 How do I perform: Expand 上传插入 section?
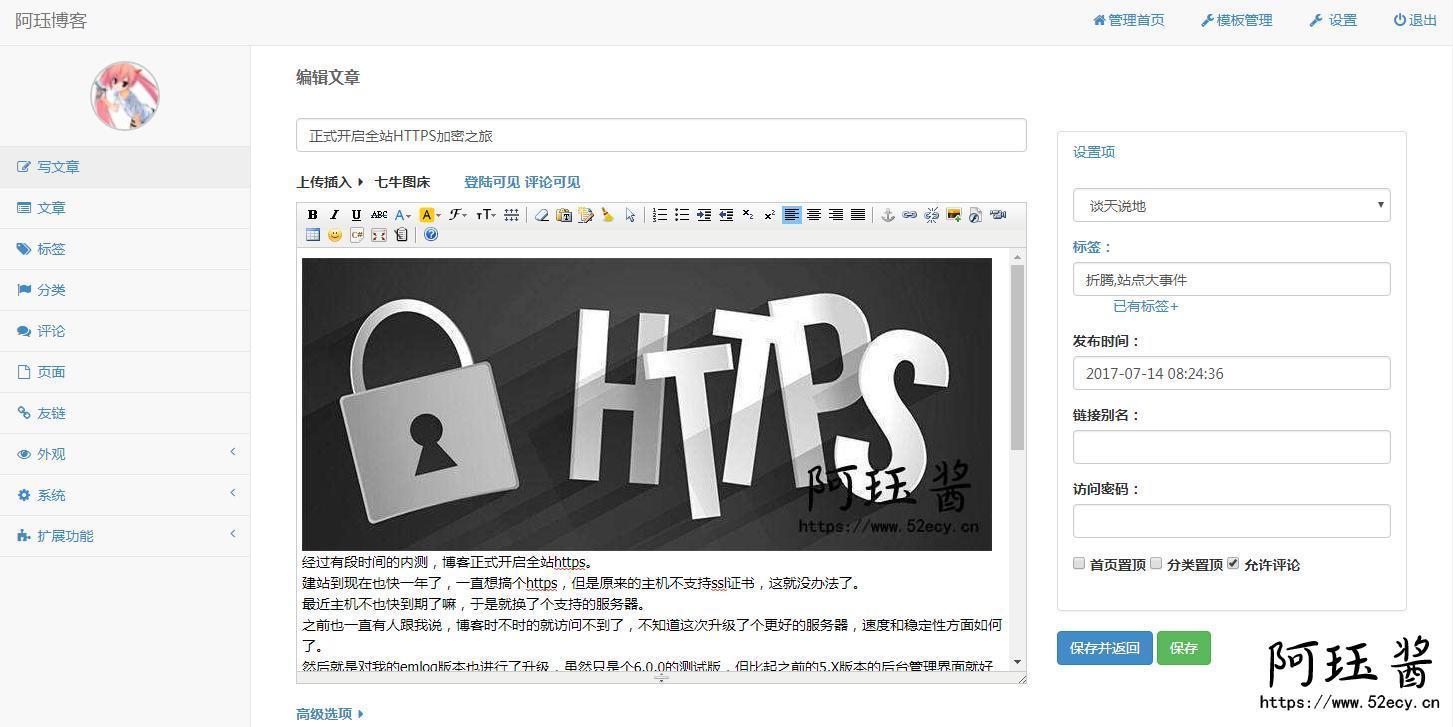tap(330, 182)
